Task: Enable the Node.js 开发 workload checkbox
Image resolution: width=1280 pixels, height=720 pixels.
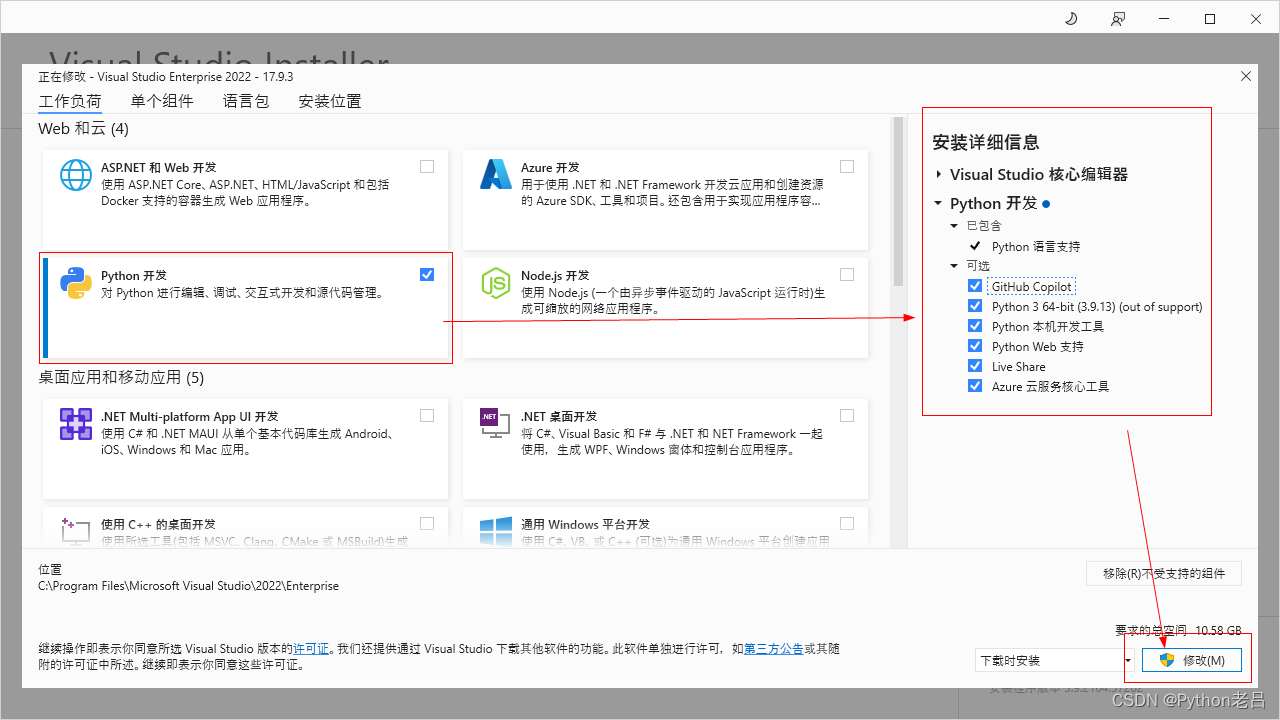Action: click(x=847, y=274)
